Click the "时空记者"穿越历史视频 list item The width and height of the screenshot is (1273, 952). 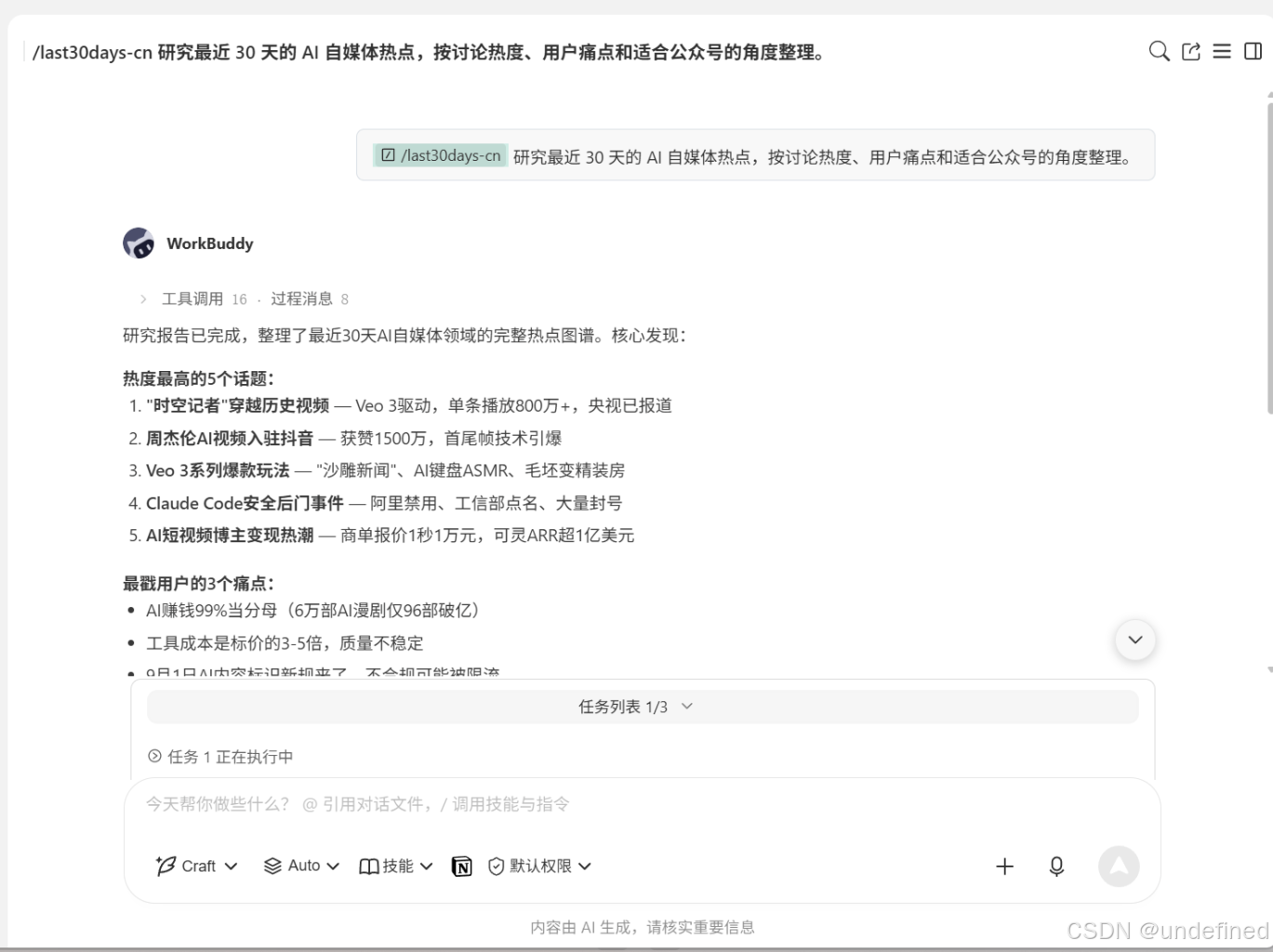click(409, 405)
